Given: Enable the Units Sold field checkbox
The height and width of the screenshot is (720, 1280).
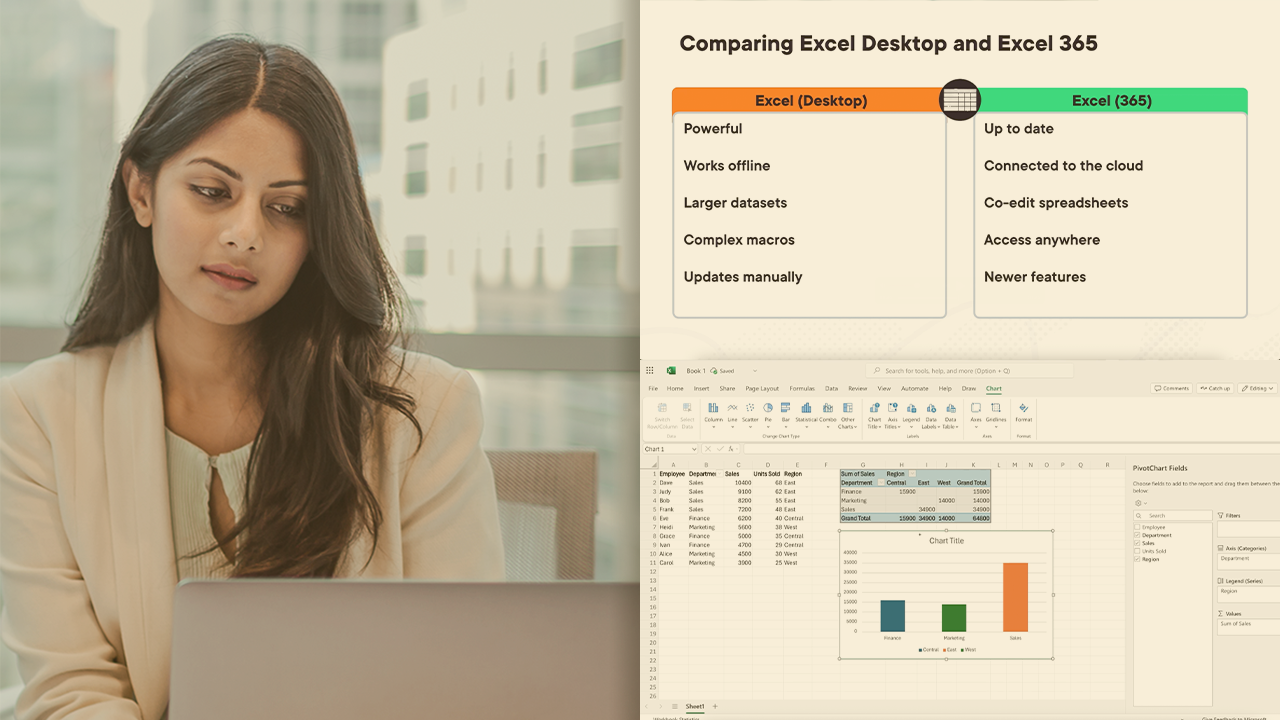Looking at the screenshot, I should (1138, 551).
